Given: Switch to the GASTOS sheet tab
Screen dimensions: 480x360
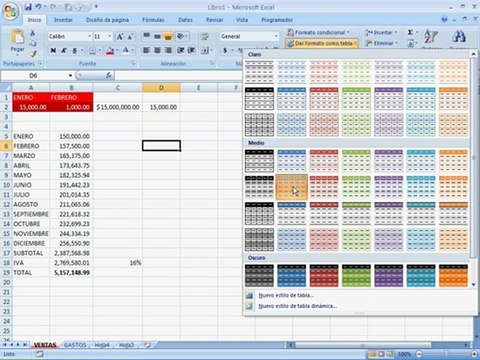Looking at the screenshot, I should [x=75, y=345].
